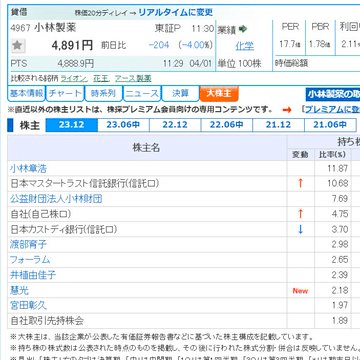Click the 小林製薬の取引 blue button

[x=333, y=94]
